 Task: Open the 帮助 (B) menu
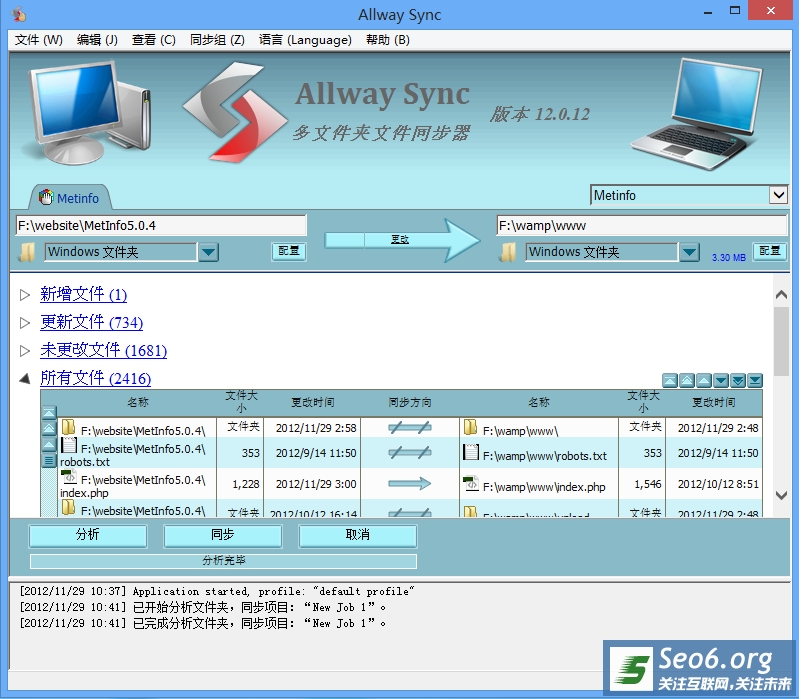point(388,40)
